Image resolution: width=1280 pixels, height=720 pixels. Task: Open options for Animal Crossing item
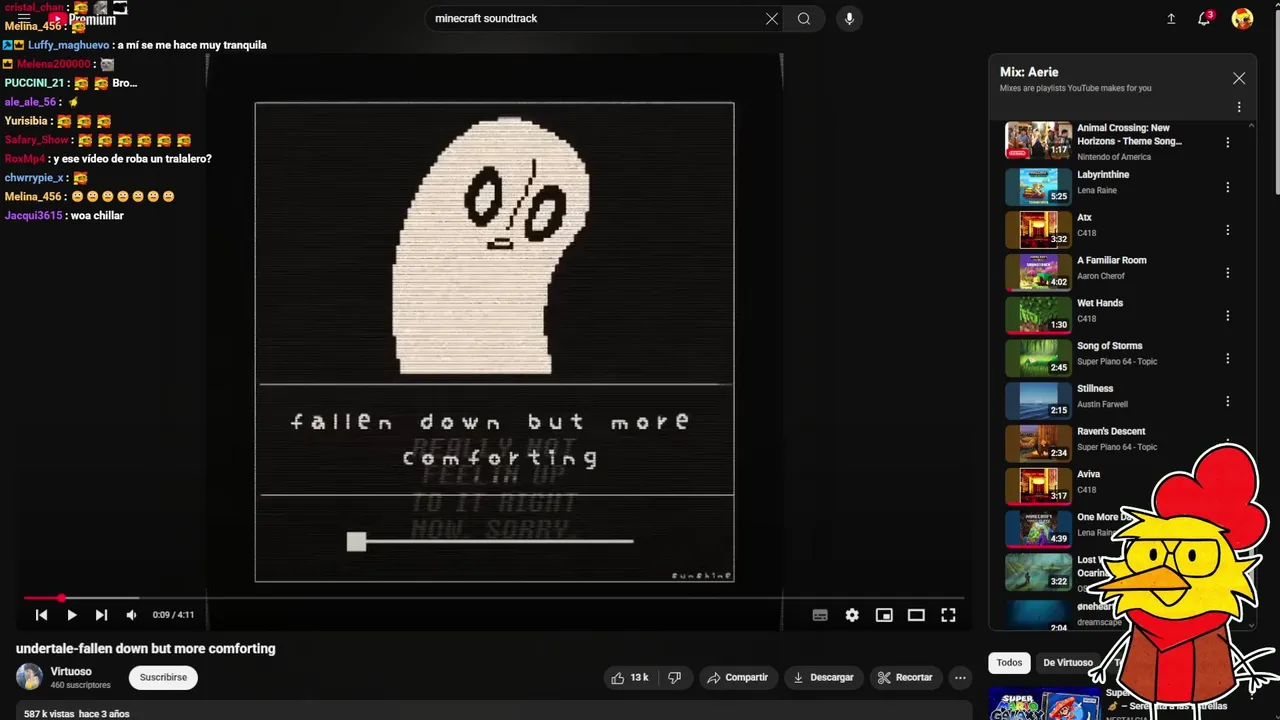(1228, 143)
